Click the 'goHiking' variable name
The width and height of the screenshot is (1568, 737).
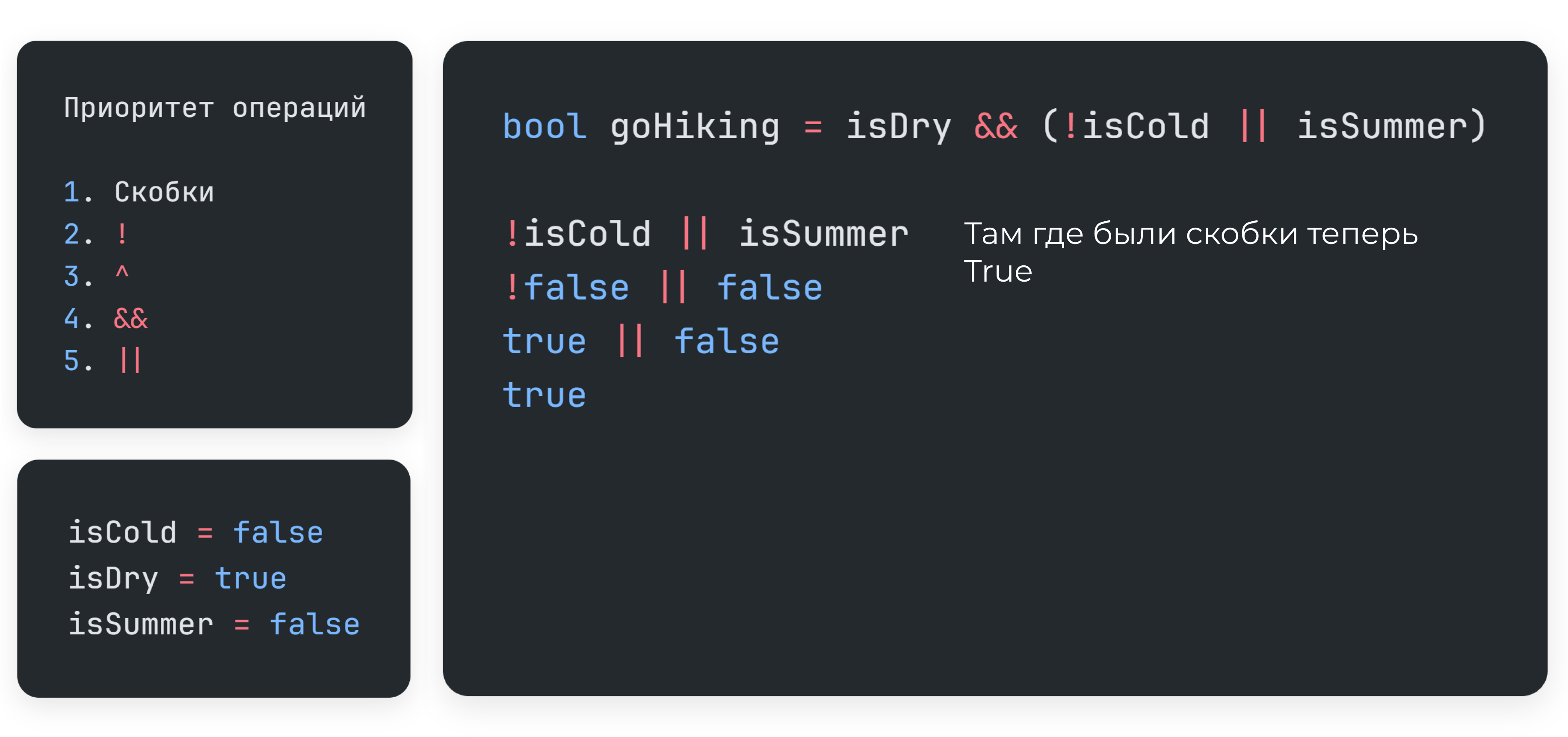695,127
